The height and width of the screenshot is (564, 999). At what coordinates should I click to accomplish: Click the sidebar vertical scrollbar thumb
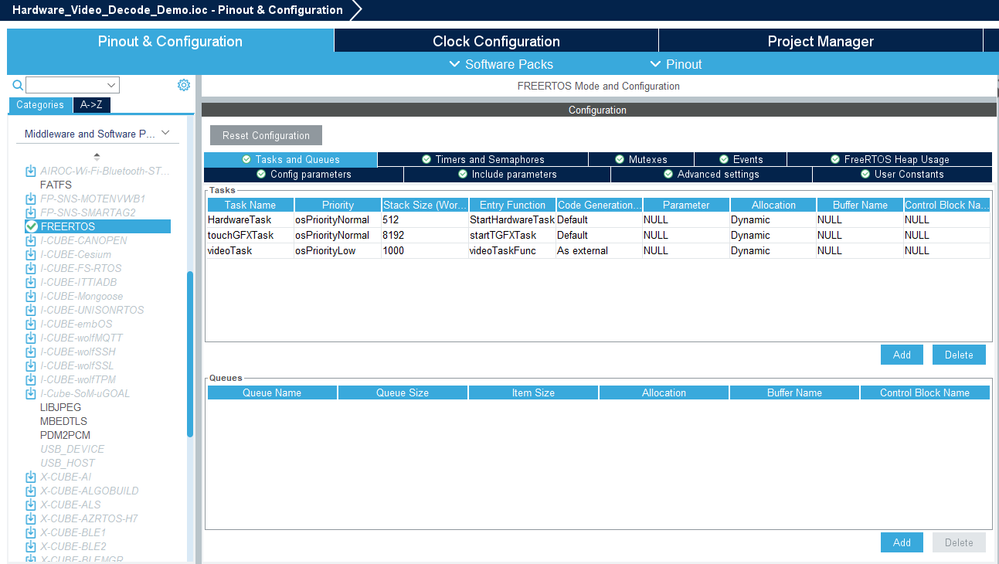click(190, 354)
